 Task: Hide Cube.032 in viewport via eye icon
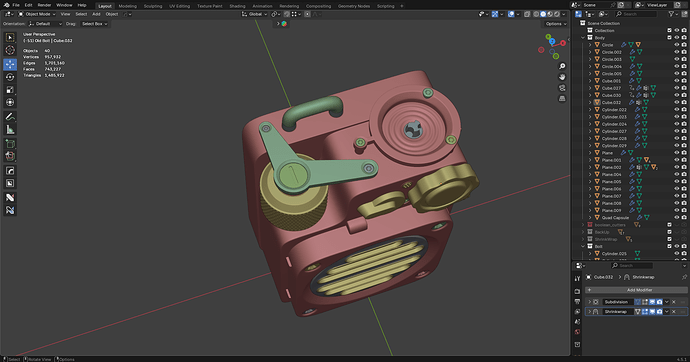677,102
